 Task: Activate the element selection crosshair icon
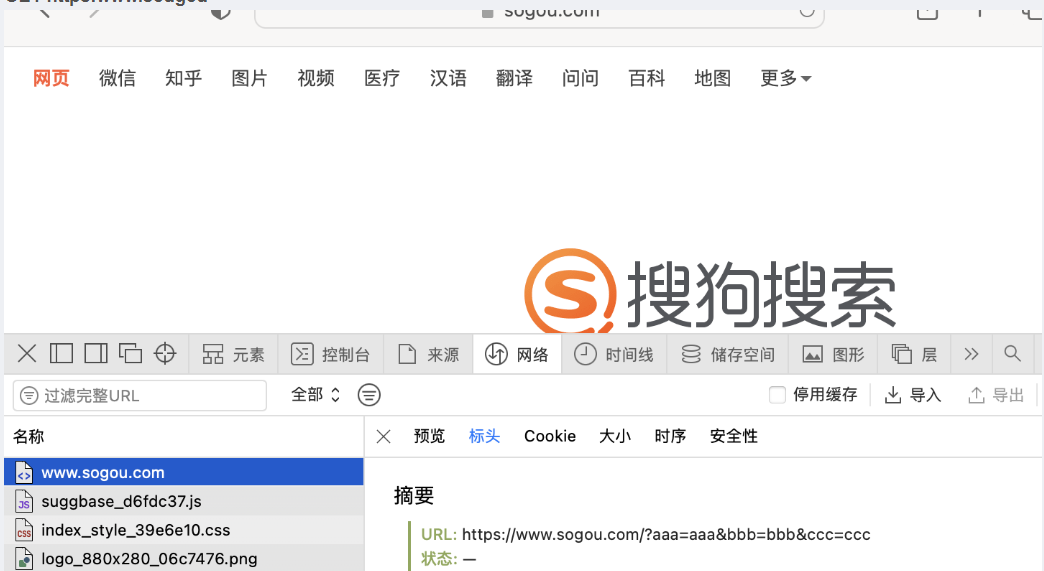click(x=165, y=353)
